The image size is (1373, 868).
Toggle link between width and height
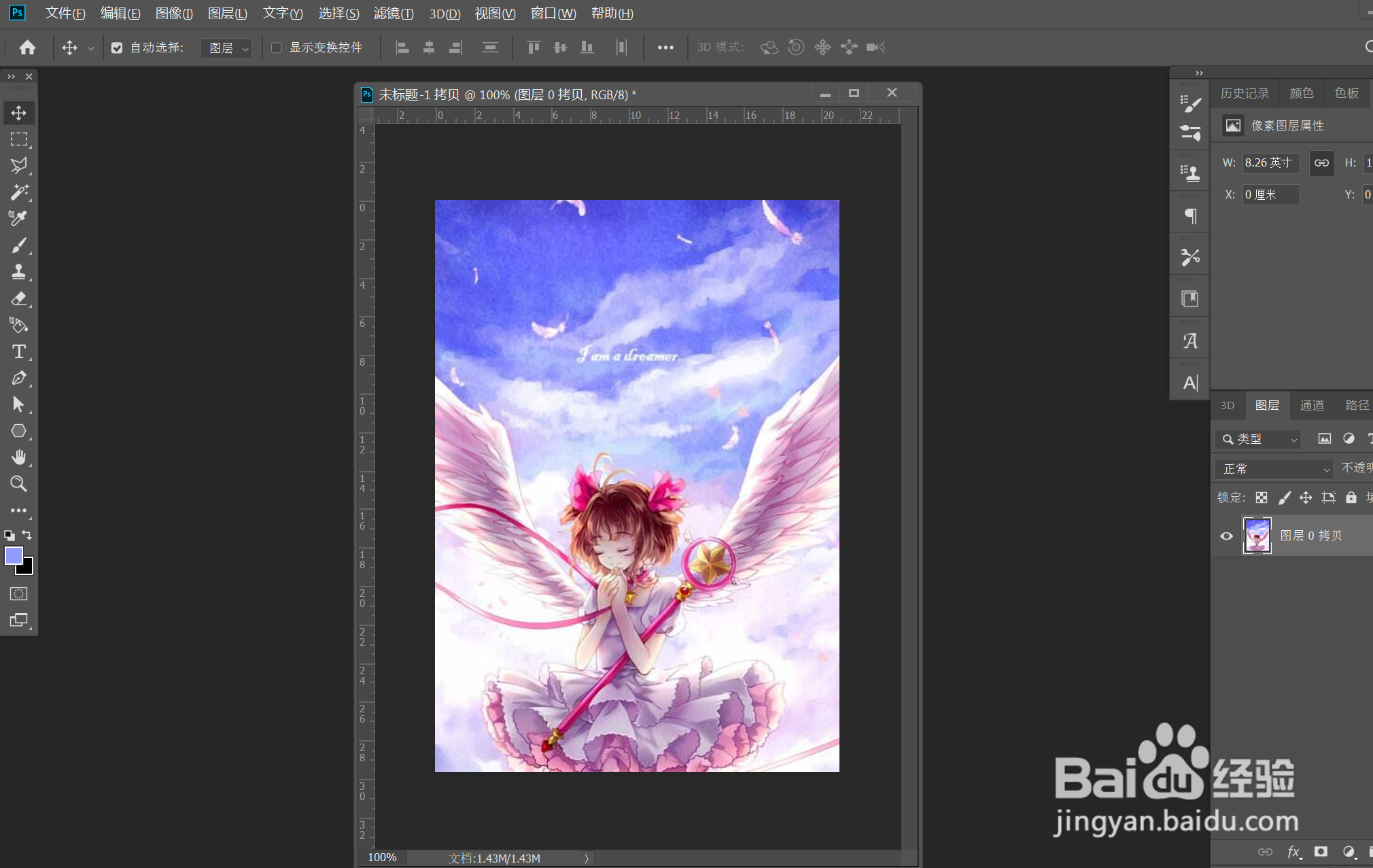[1321, 162]
